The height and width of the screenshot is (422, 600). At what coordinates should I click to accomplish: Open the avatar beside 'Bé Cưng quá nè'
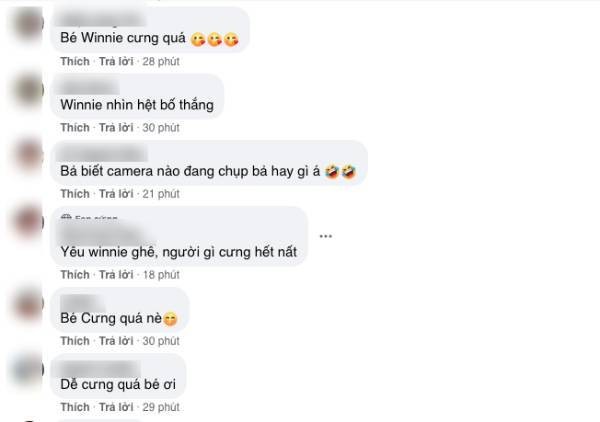(28, 303)
